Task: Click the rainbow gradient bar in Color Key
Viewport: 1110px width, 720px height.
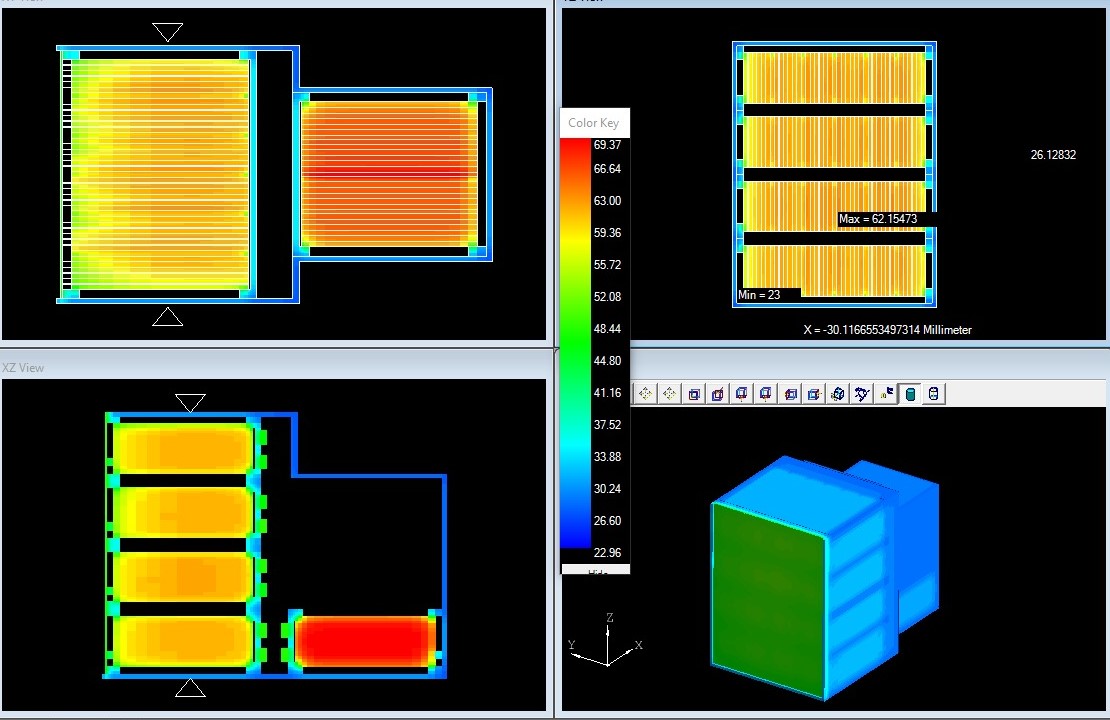Action: (576, 343)
